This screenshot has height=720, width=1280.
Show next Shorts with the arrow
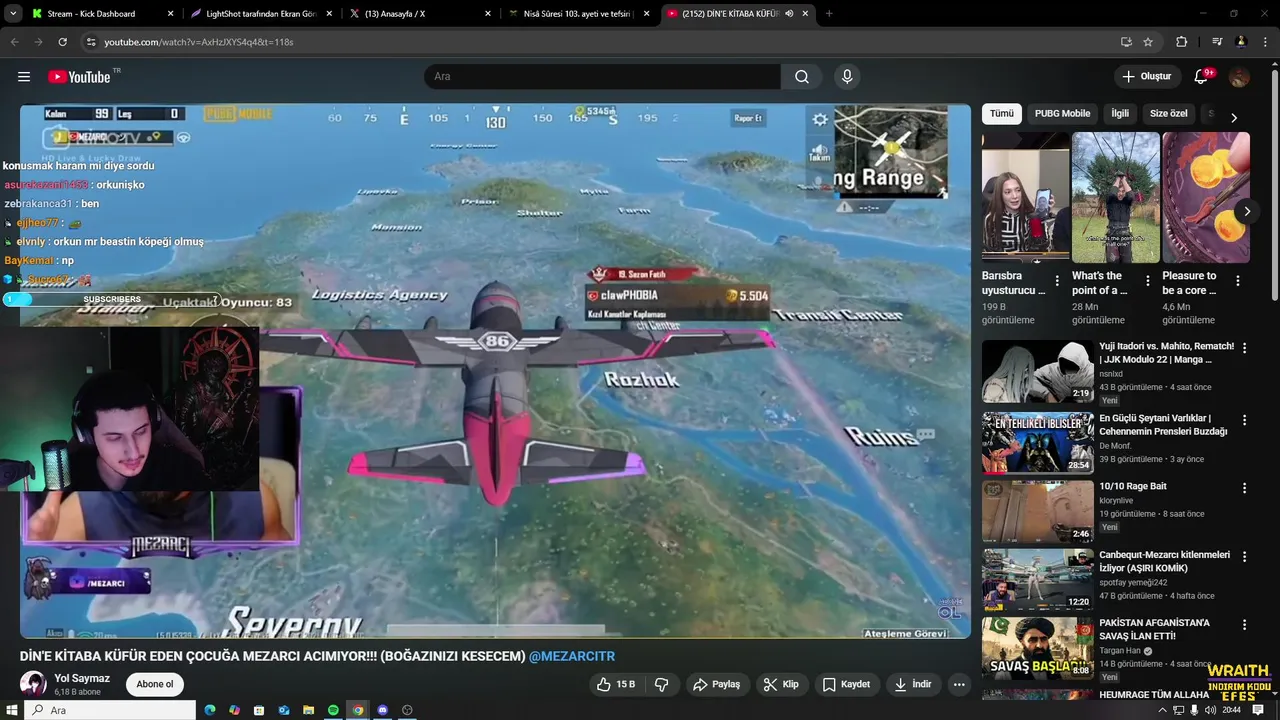tap(1247, 211)
